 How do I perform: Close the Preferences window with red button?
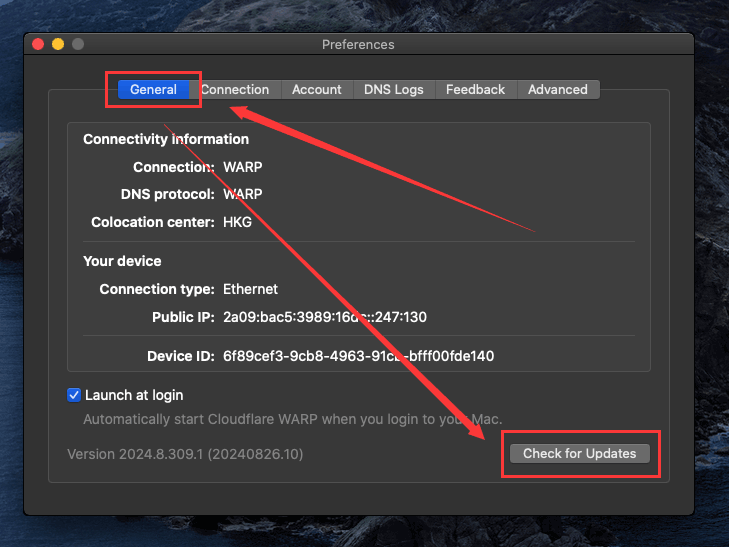(x=39, y=44)
